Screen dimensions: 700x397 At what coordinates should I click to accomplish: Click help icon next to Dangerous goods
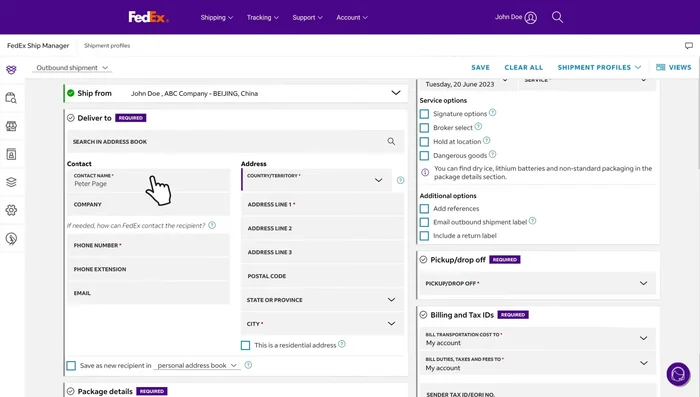click(492, 154)
